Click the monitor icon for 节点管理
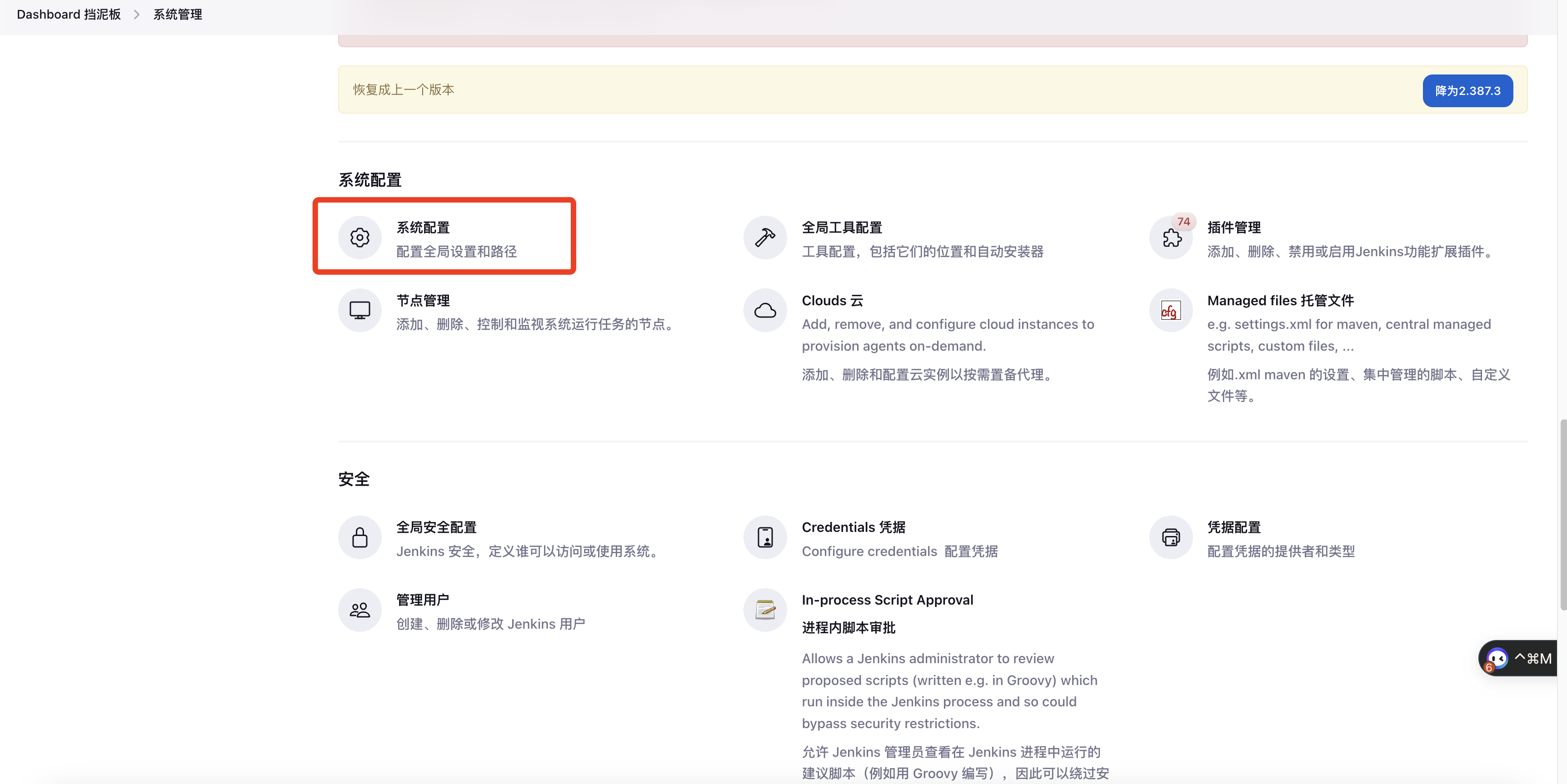The image size is (1567, 784). coord(359,310)
